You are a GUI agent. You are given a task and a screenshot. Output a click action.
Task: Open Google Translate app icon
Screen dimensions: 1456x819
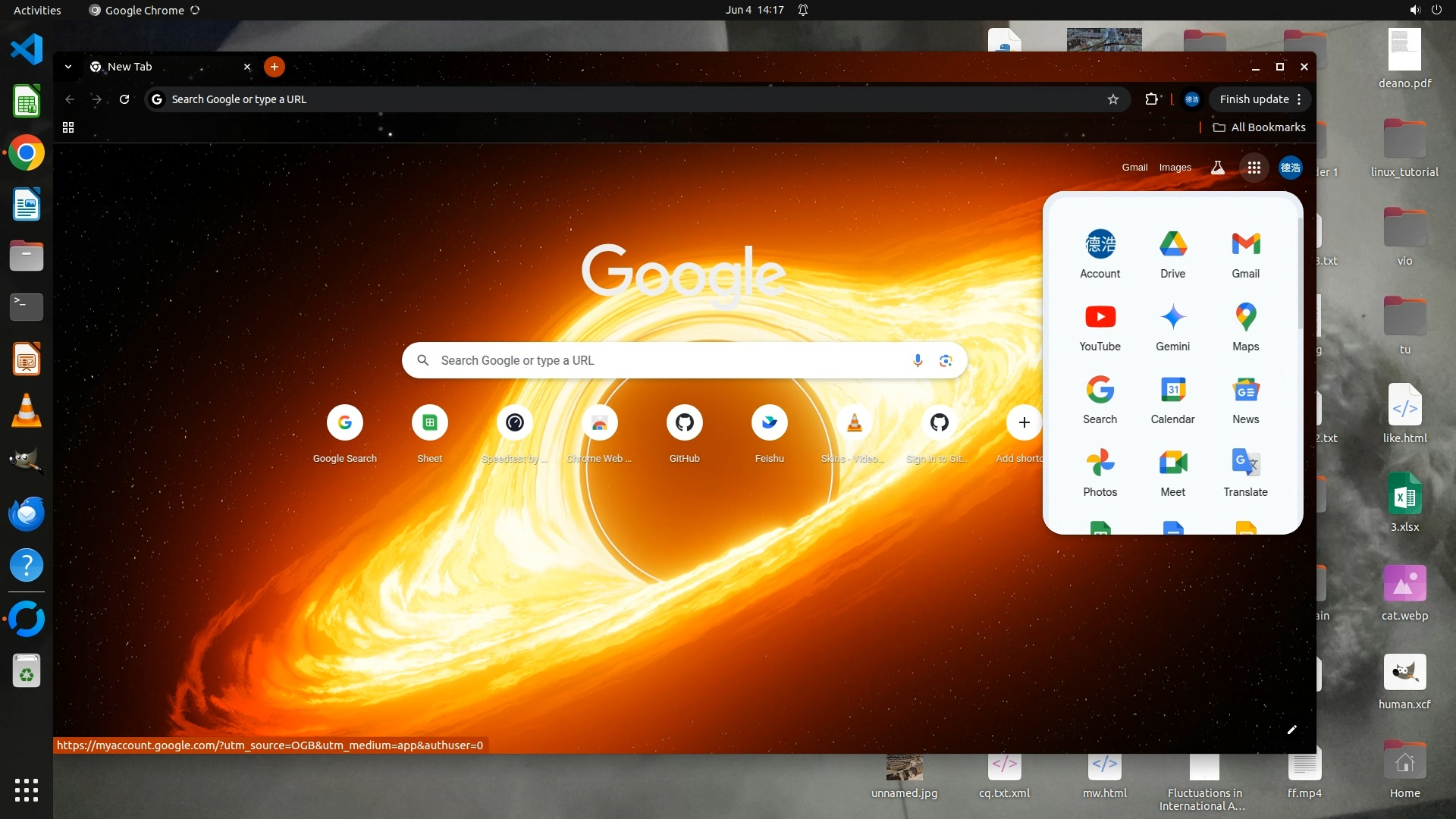[1245, 472]
